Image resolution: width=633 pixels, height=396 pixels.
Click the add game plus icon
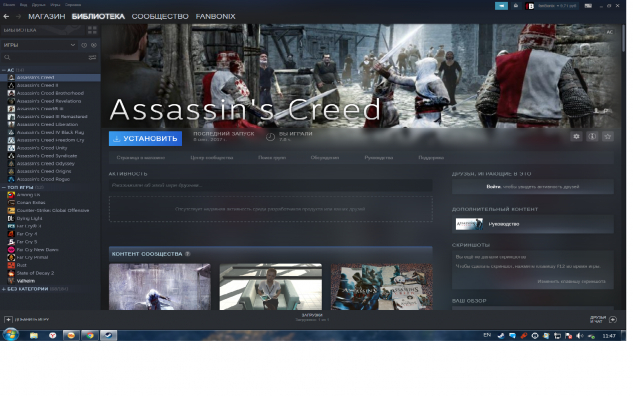point(8,320)
